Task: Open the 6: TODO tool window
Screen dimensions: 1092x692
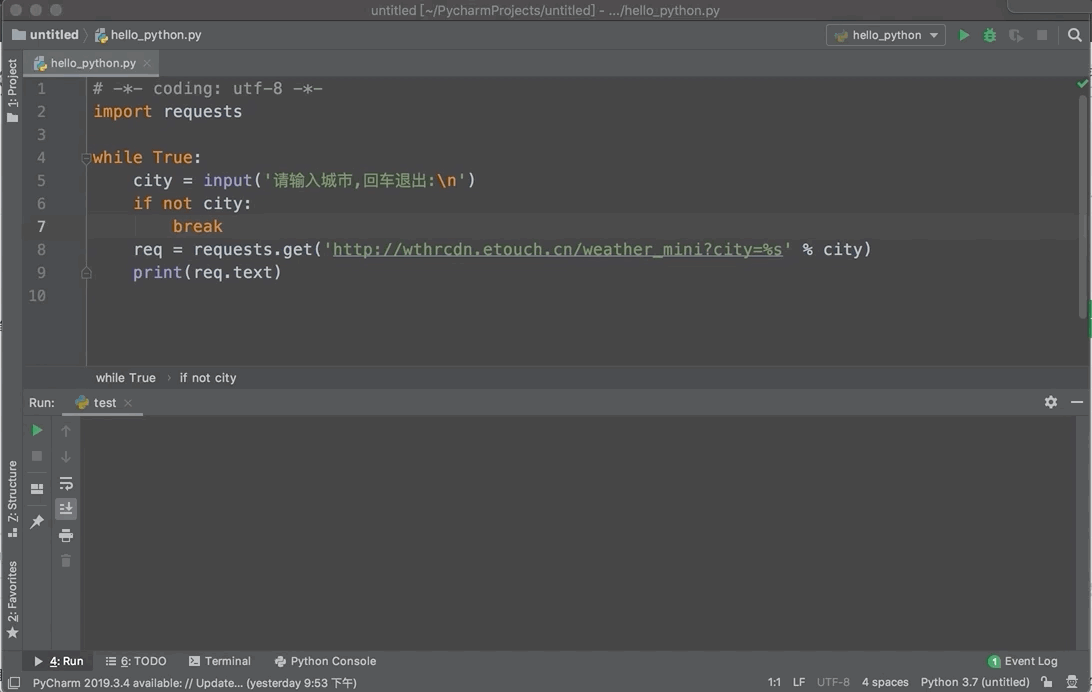Action: [x=136, y=661]
